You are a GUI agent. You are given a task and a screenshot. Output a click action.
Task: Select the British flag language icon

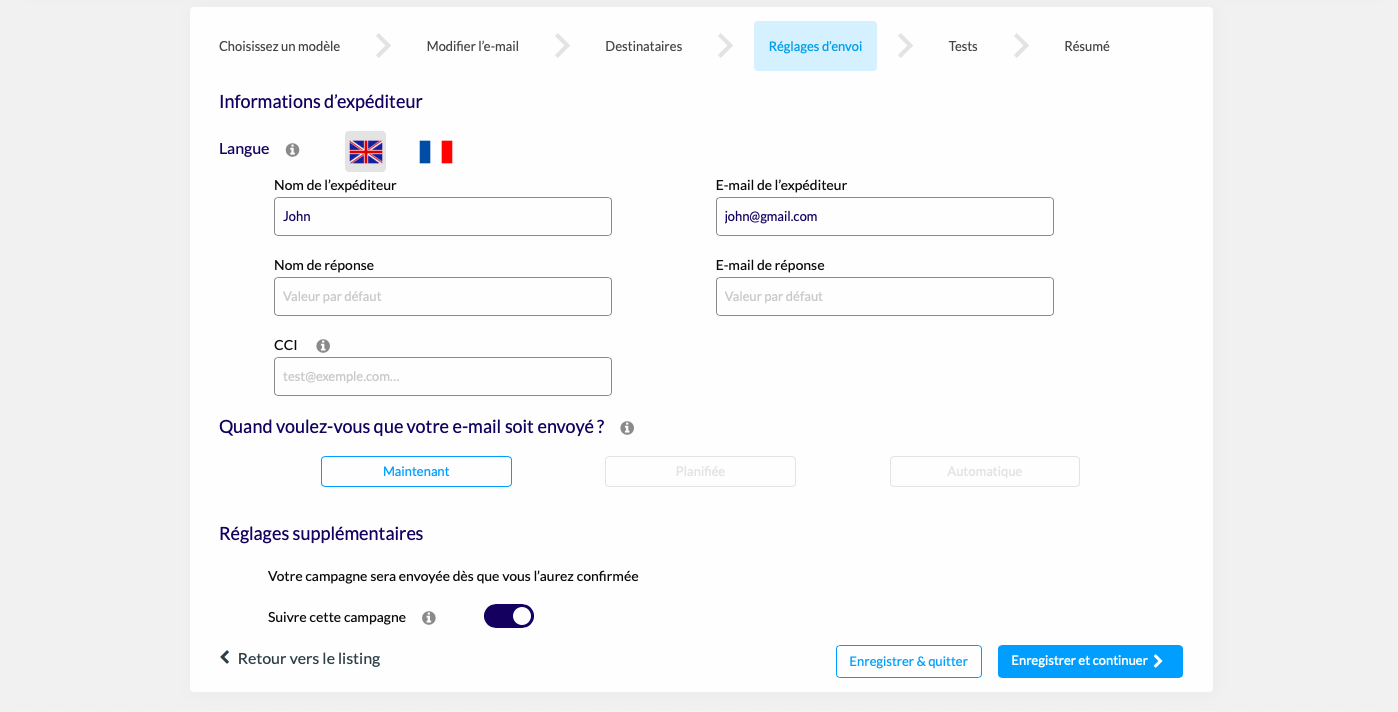tap(365, 152)
